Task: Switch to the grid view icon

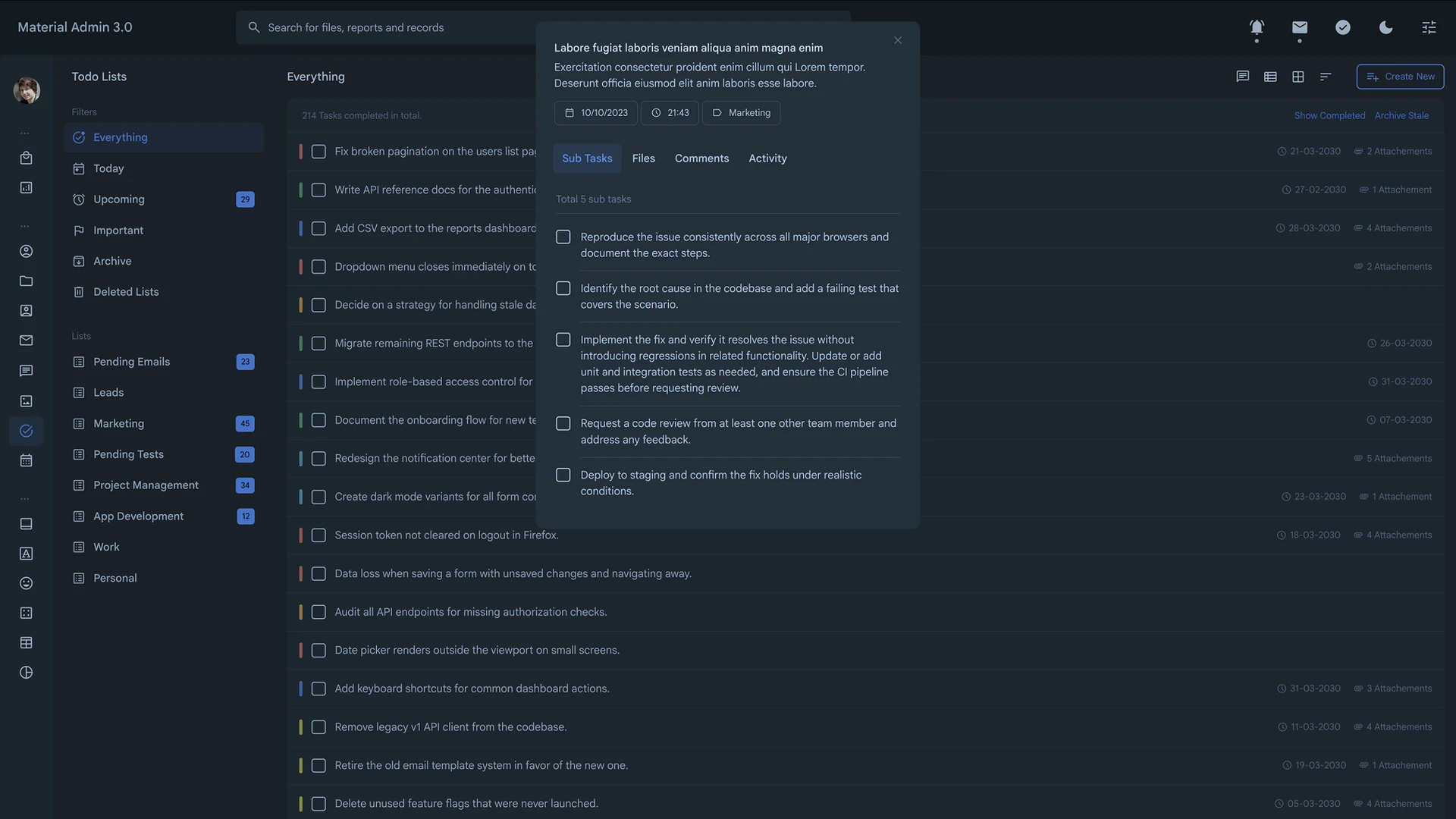Action: pyautogui.click(x=1298, y=77)
